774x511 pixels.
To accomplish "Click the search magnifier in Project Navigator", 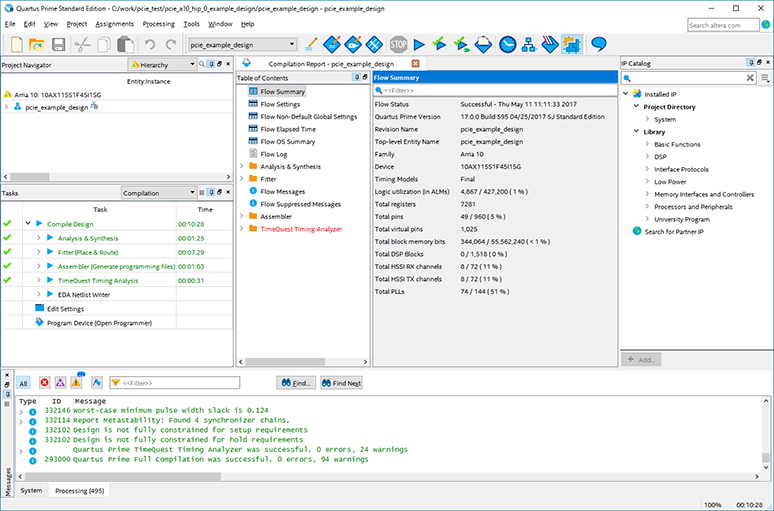I will 202,64.
